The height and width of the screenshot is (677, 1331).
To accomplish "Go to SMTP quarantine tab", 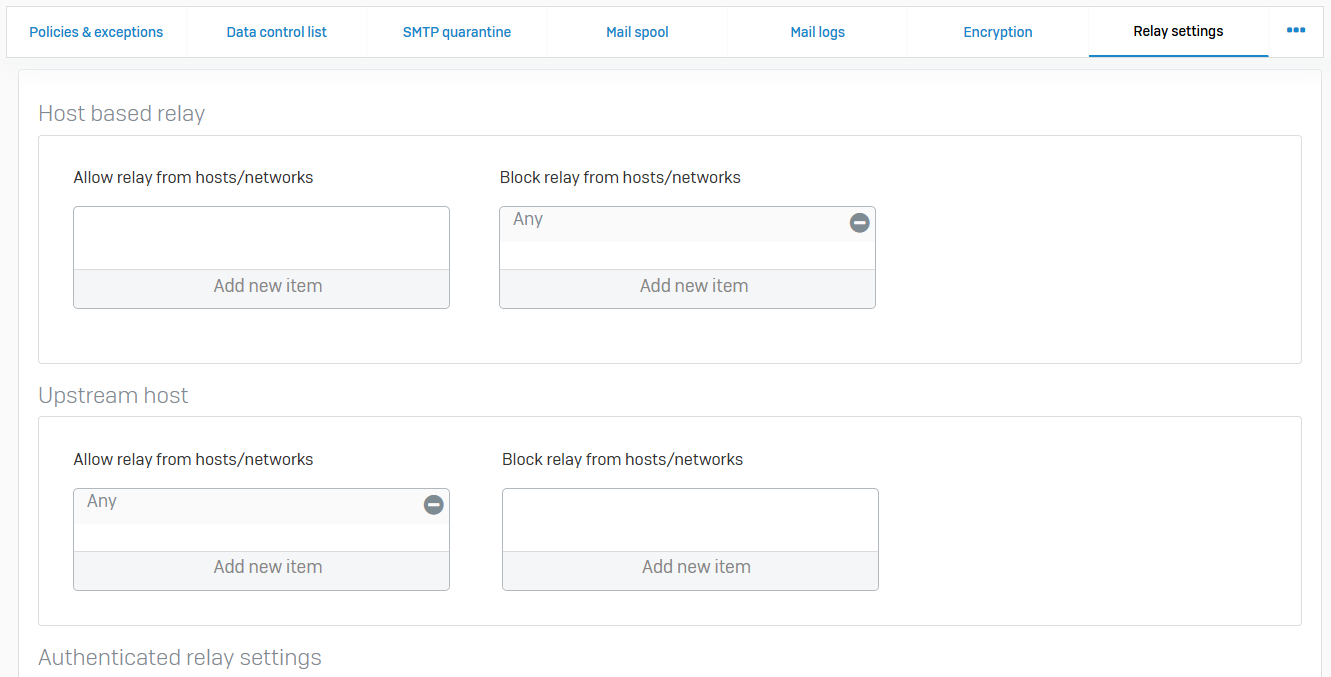I will [x=457, y=32].
